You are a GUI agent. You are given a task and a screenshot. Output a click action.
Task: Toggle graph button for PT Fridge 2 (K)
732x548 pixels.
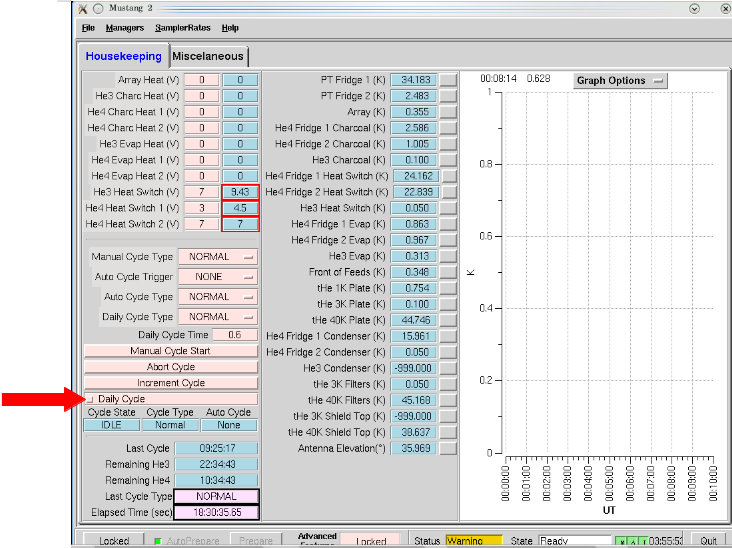pyautogui.click(x=448, y=96)
